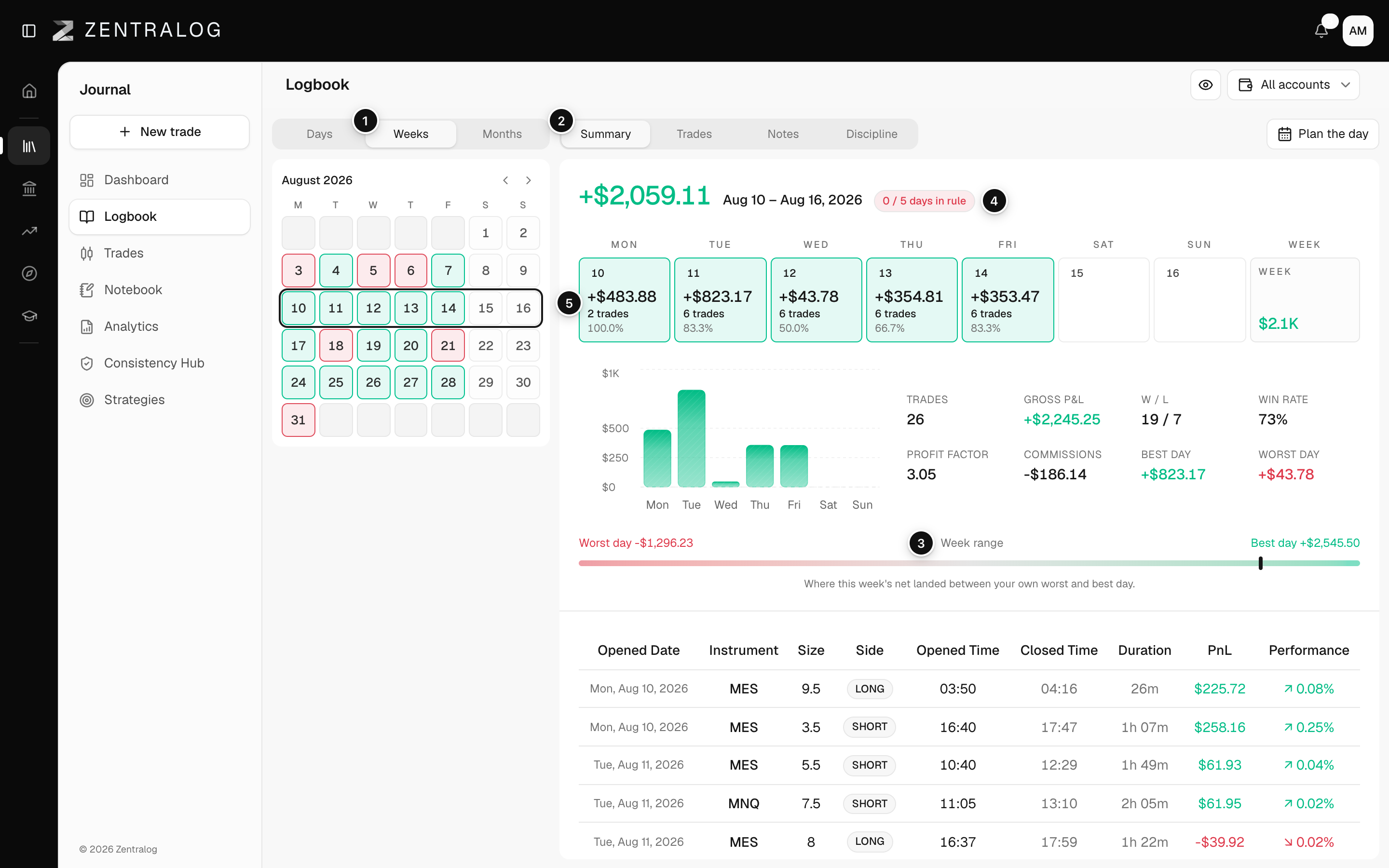Open Dashboard in the sidebar

pyautogui.click(x=160, y=180)
